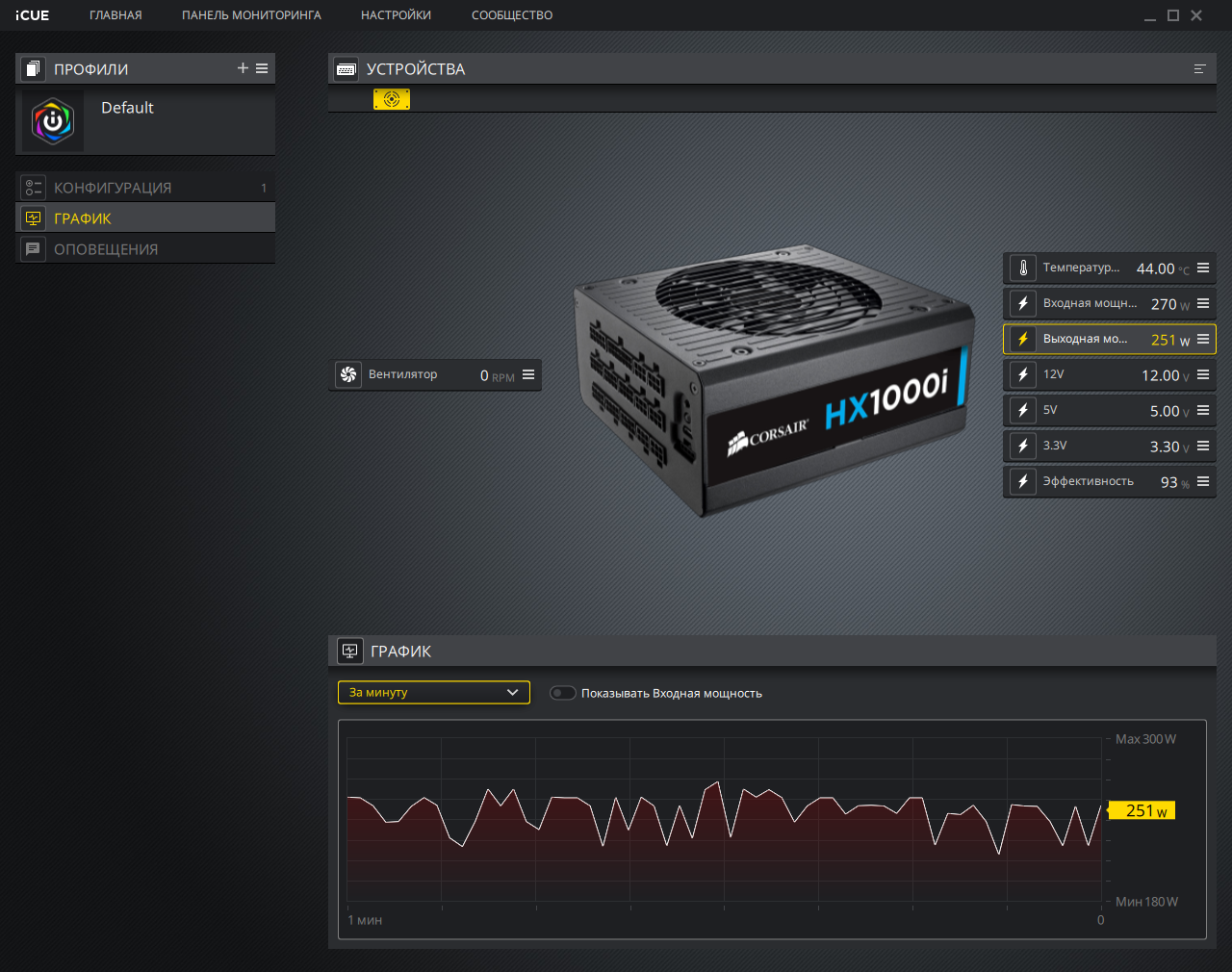
Task: Select the Входная мощность 270 W sensor
Action: point(1110,303)
